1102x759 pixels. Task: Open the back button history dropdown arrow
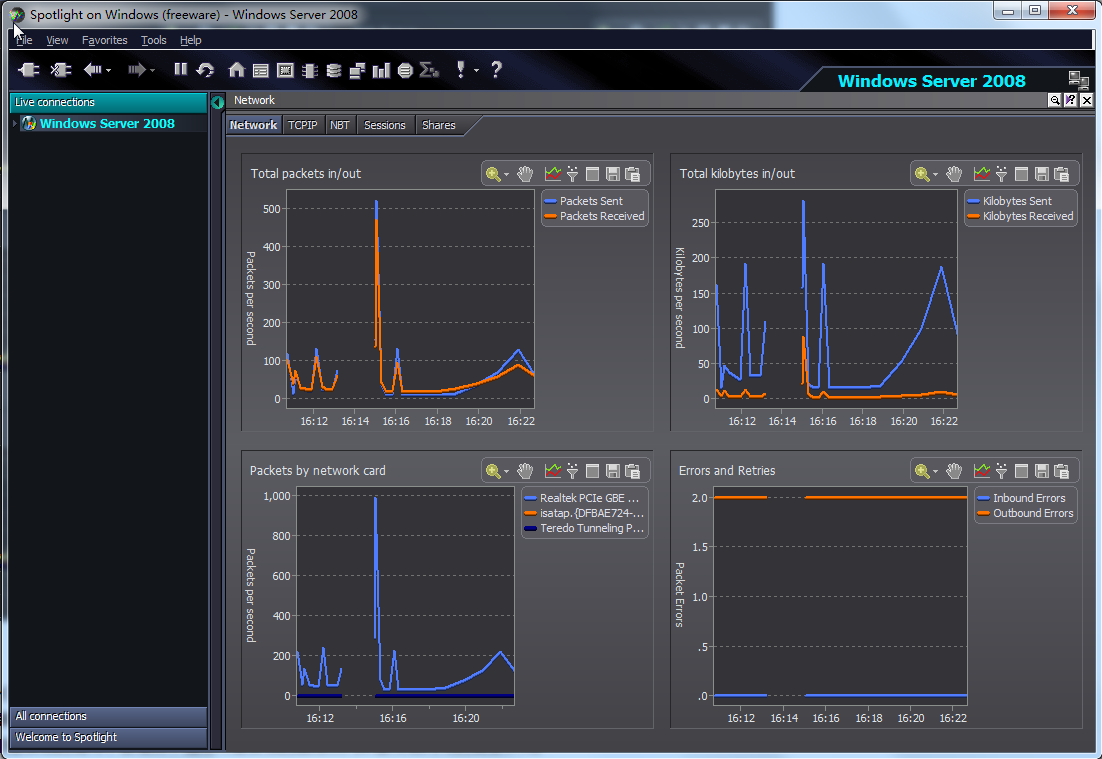point(108,70)
